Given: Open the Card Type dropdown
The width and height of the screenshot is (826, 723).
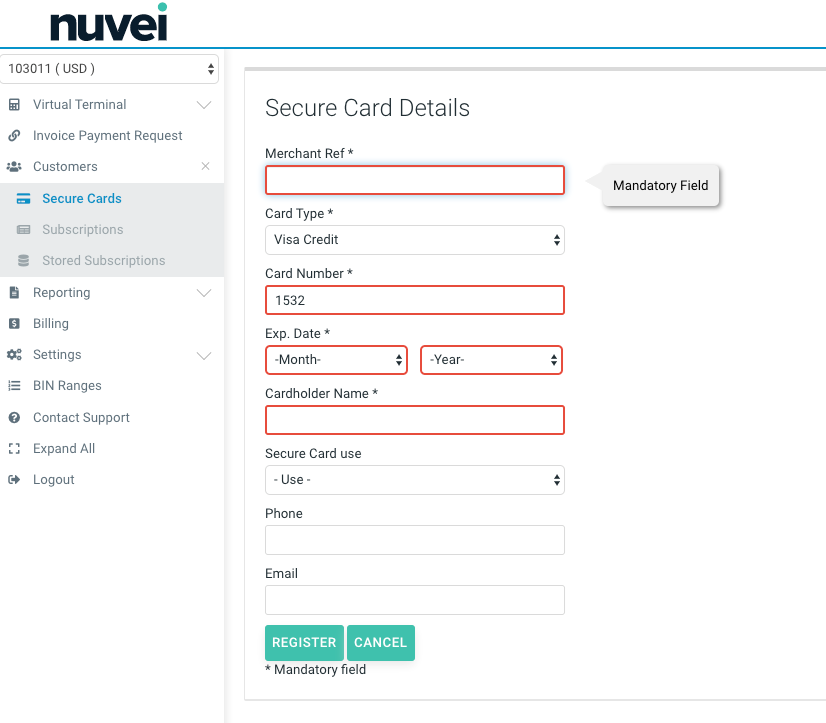Looking at the screenshot, I should tap(414, 240).
